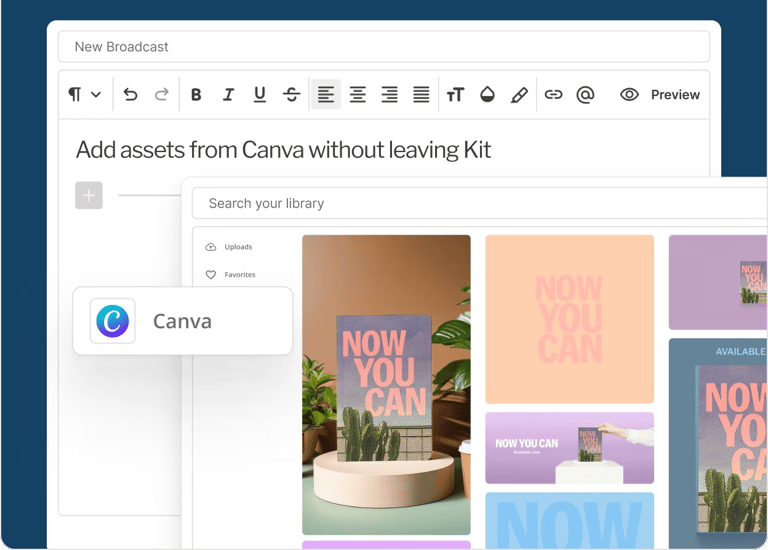768x550 pixels.
Task: Click the plus add-block button
Action: tap(89, 195)
